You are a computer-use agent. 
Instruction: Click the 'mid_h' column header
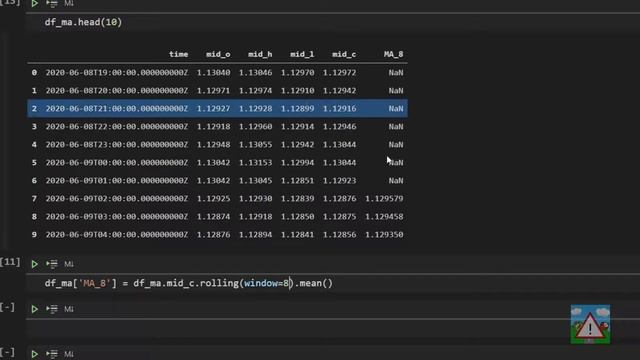click(x=260, y=54)
